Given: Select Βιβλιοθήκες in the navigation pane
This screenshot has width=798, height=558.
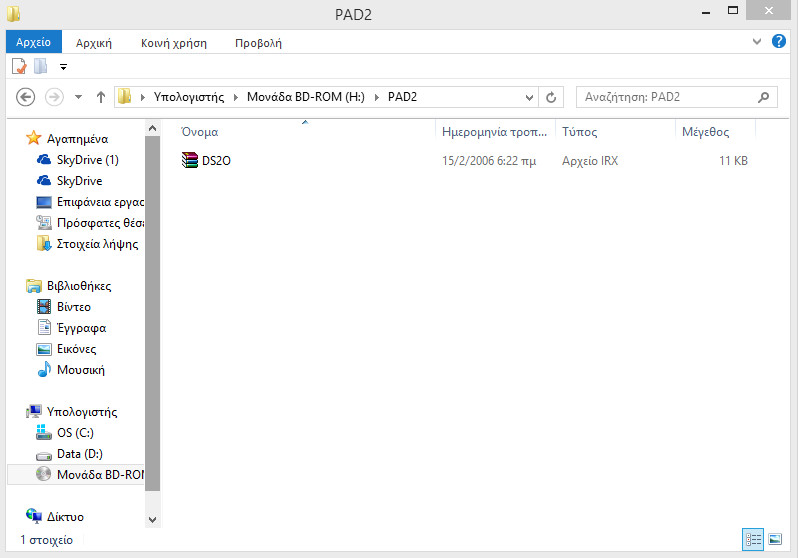Looking at the screenshot, I should pyautogui.click(x=79, y=286).
